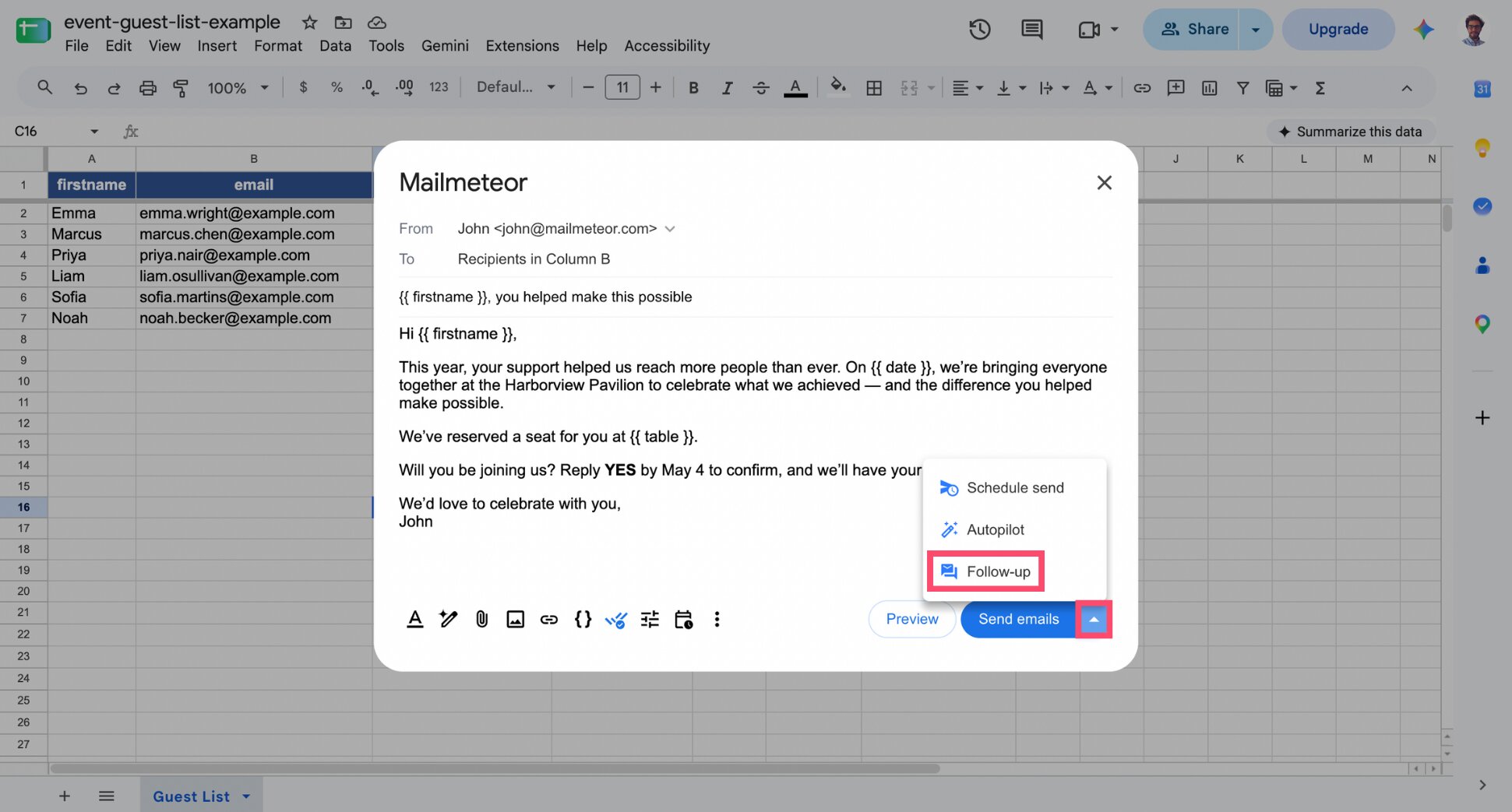This screenshot has height=812, width=1512.
Task: Open the text color picker
Action: pyautogui.click(x=795, y=88)
